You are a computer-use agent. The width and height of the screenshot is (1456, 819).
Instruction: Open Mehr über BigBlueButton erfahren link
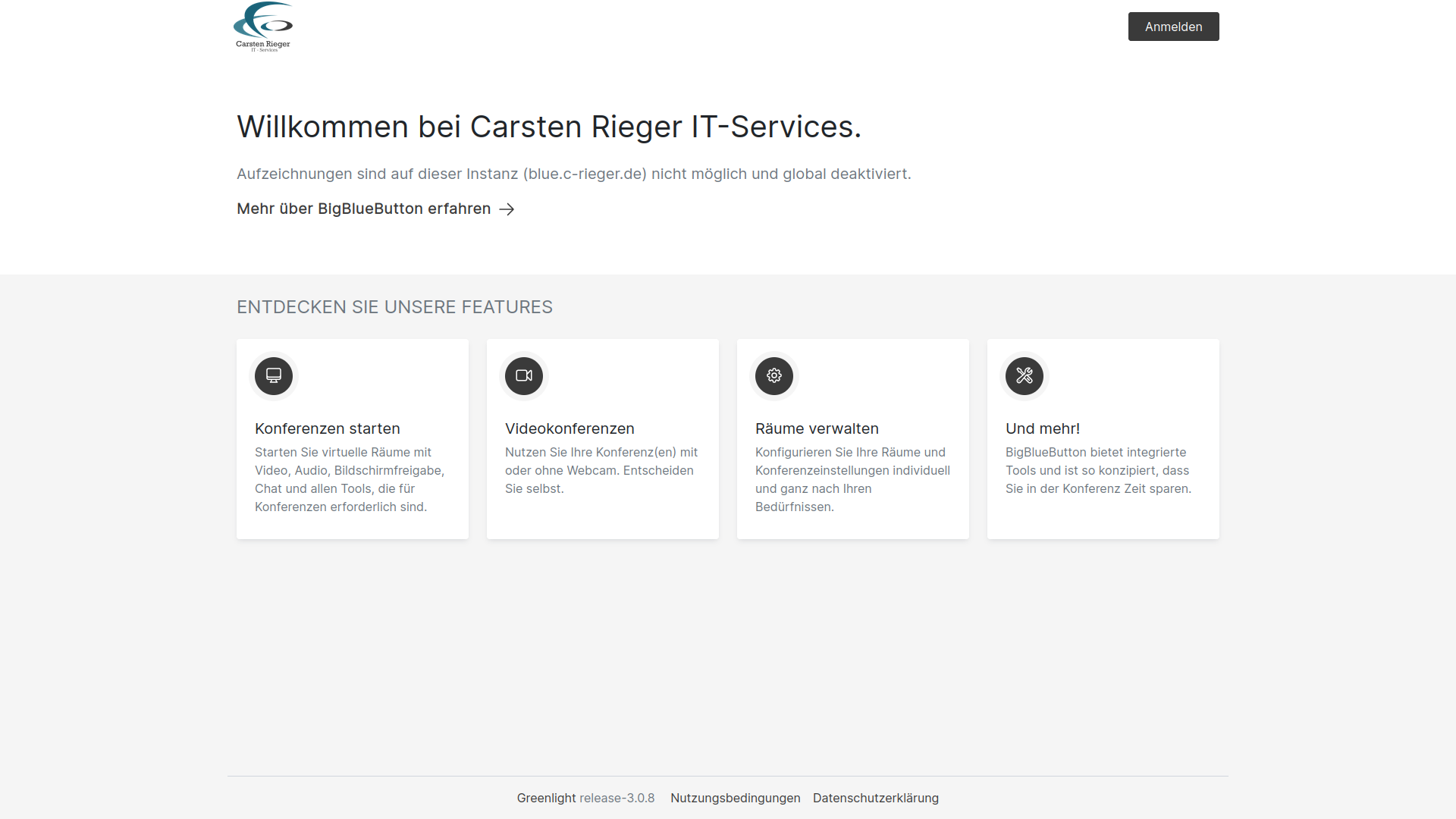tap(375, 209)
